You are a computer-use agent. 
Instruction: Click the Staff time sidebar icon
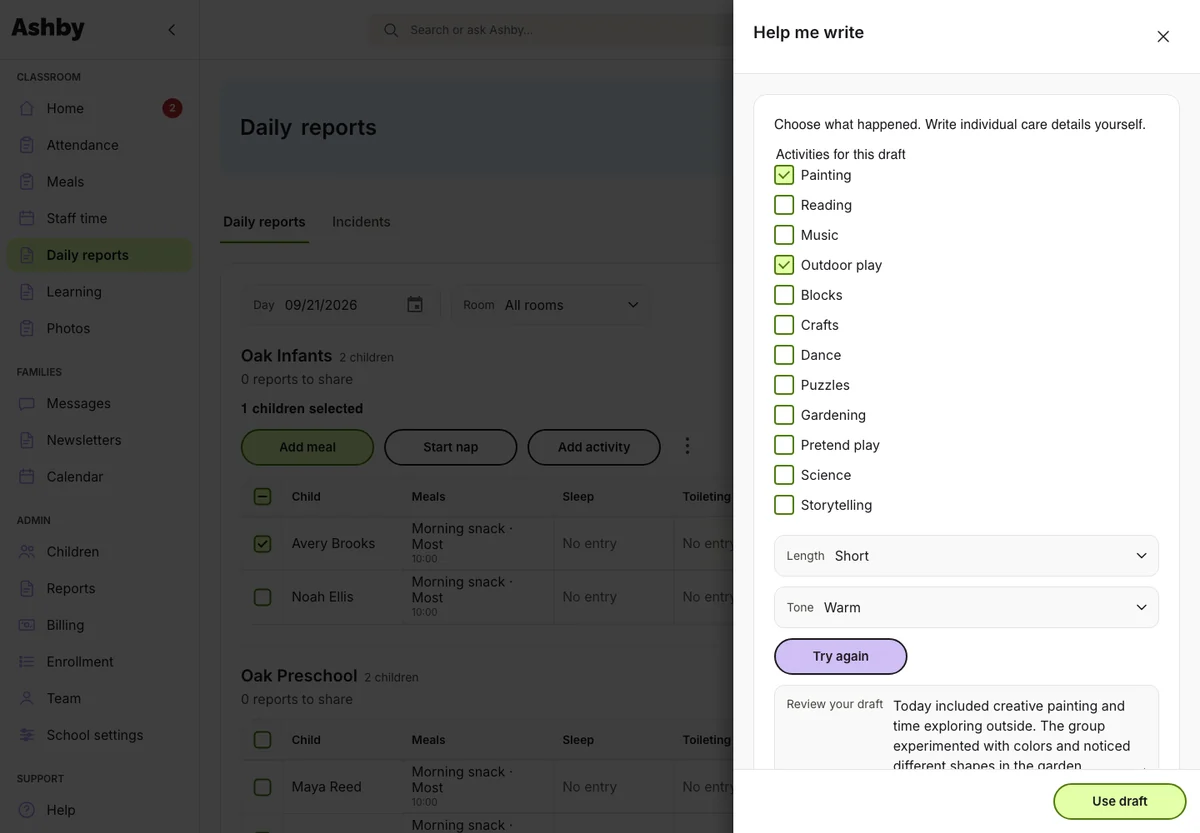[27, 218]
